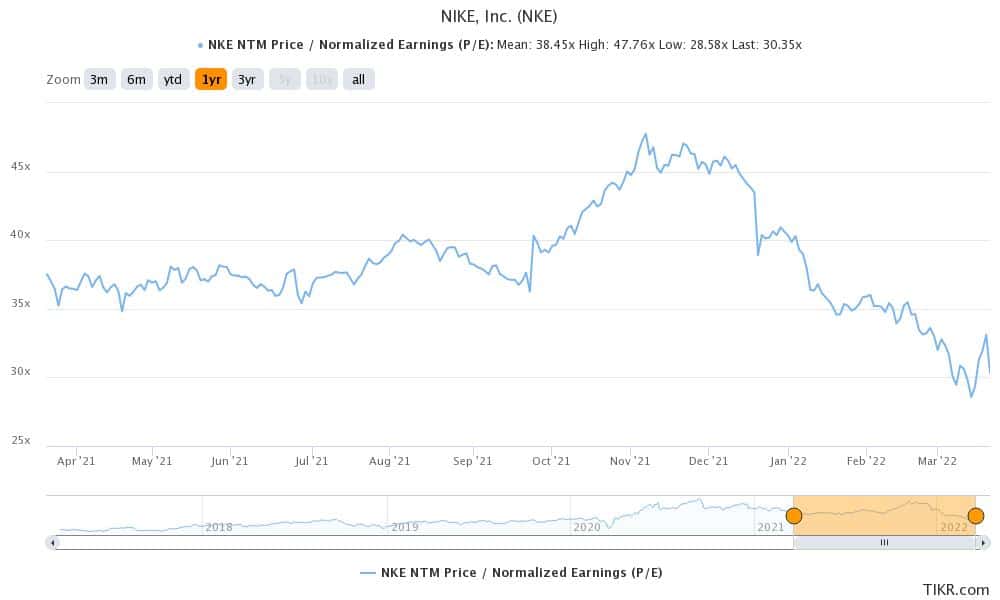Click the scrollbar right arrow
This screenshot has height=600, width=1000.
(985, 543)
